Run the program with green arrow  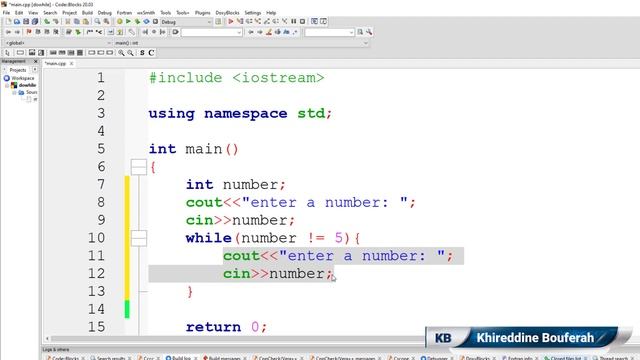coord(129,22)
